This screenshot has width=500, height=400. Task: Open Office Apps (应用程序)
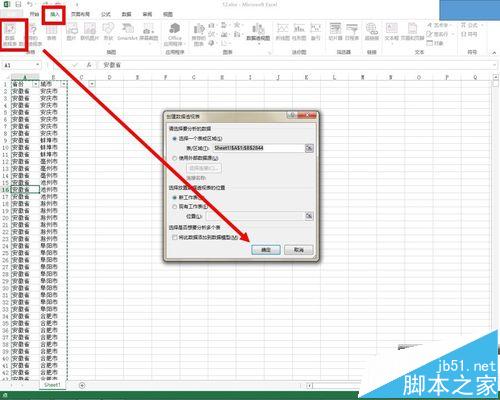pos(174,35)
